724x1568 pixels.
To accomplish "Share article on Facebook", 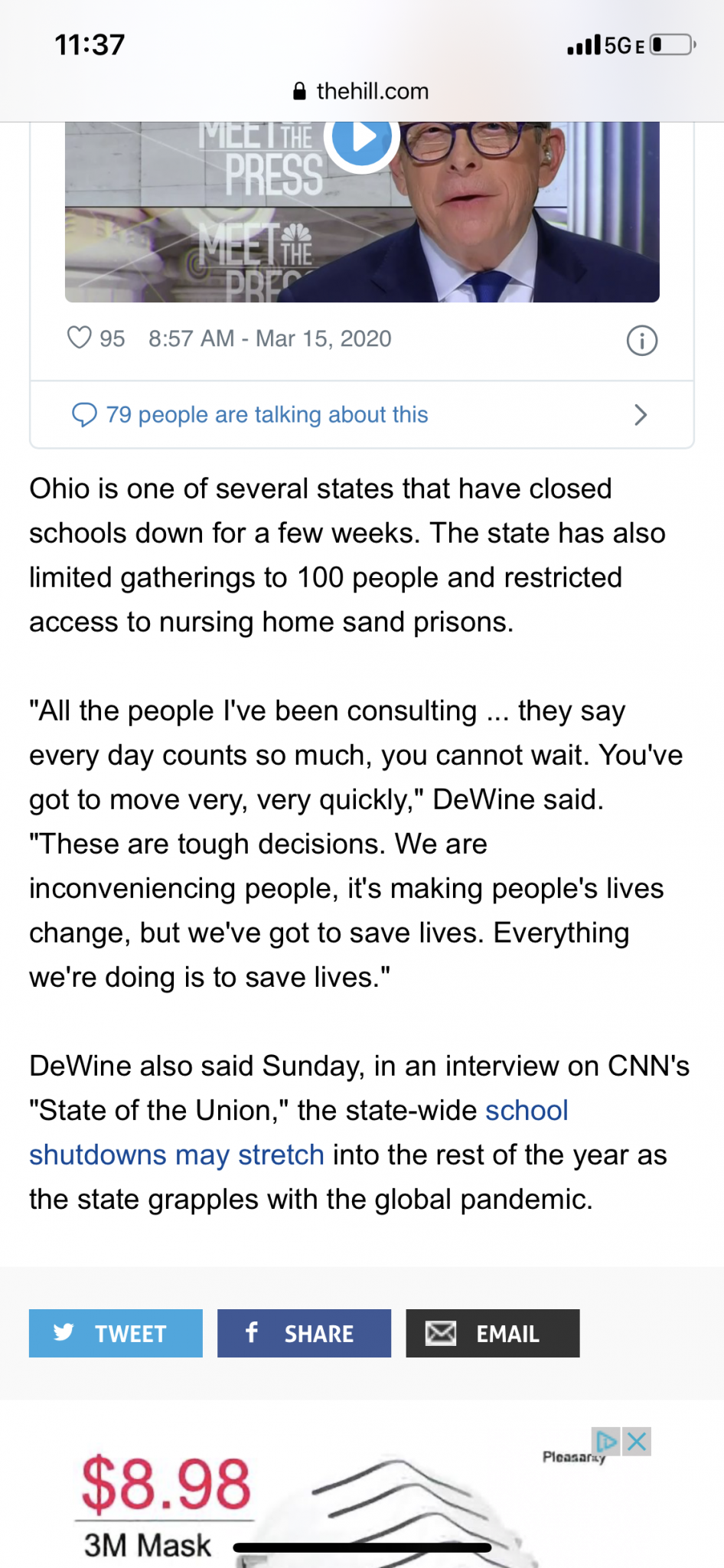I will tap(304, 1333).
